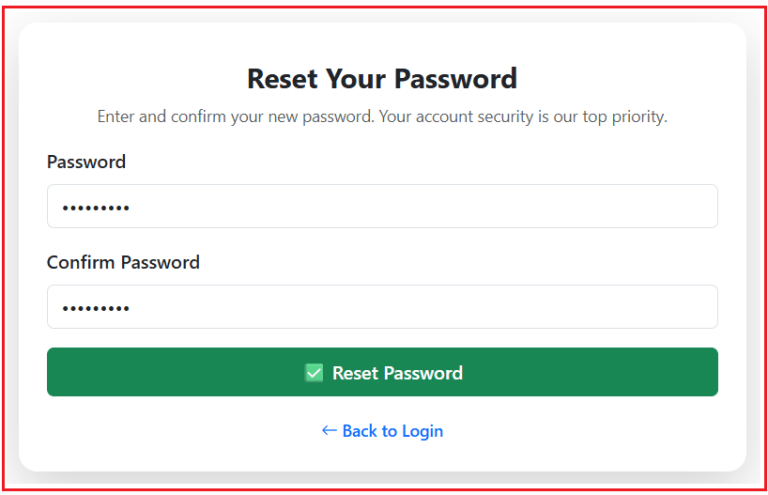The width and height of the screenshot is (768, 495).
Task: Click the left arrow icon before Back to Login
Action: (x=329, y=431)
